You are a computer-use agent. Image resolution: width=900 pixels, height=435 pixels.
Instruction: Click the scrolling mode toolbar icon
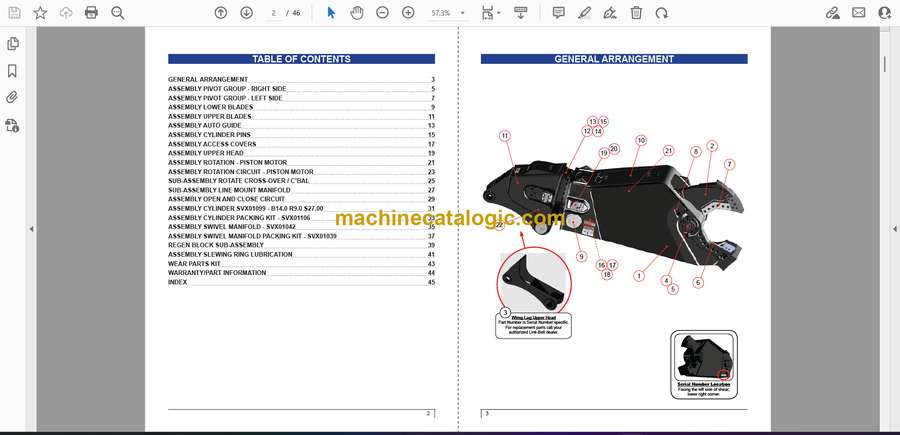tap(521, 13)
